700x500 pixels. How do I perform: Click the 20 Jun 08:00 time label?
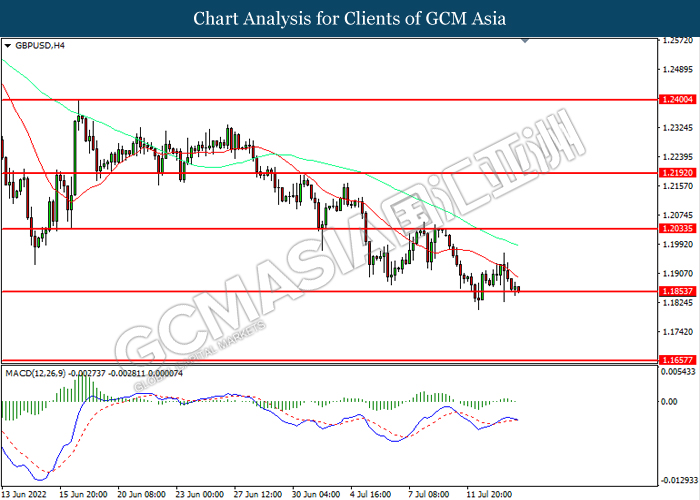[142, 494]
